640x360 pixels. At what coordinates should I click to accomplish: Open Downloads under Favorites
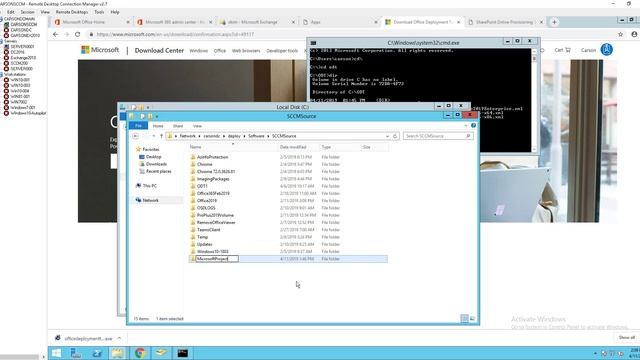(x=156, y=164)
